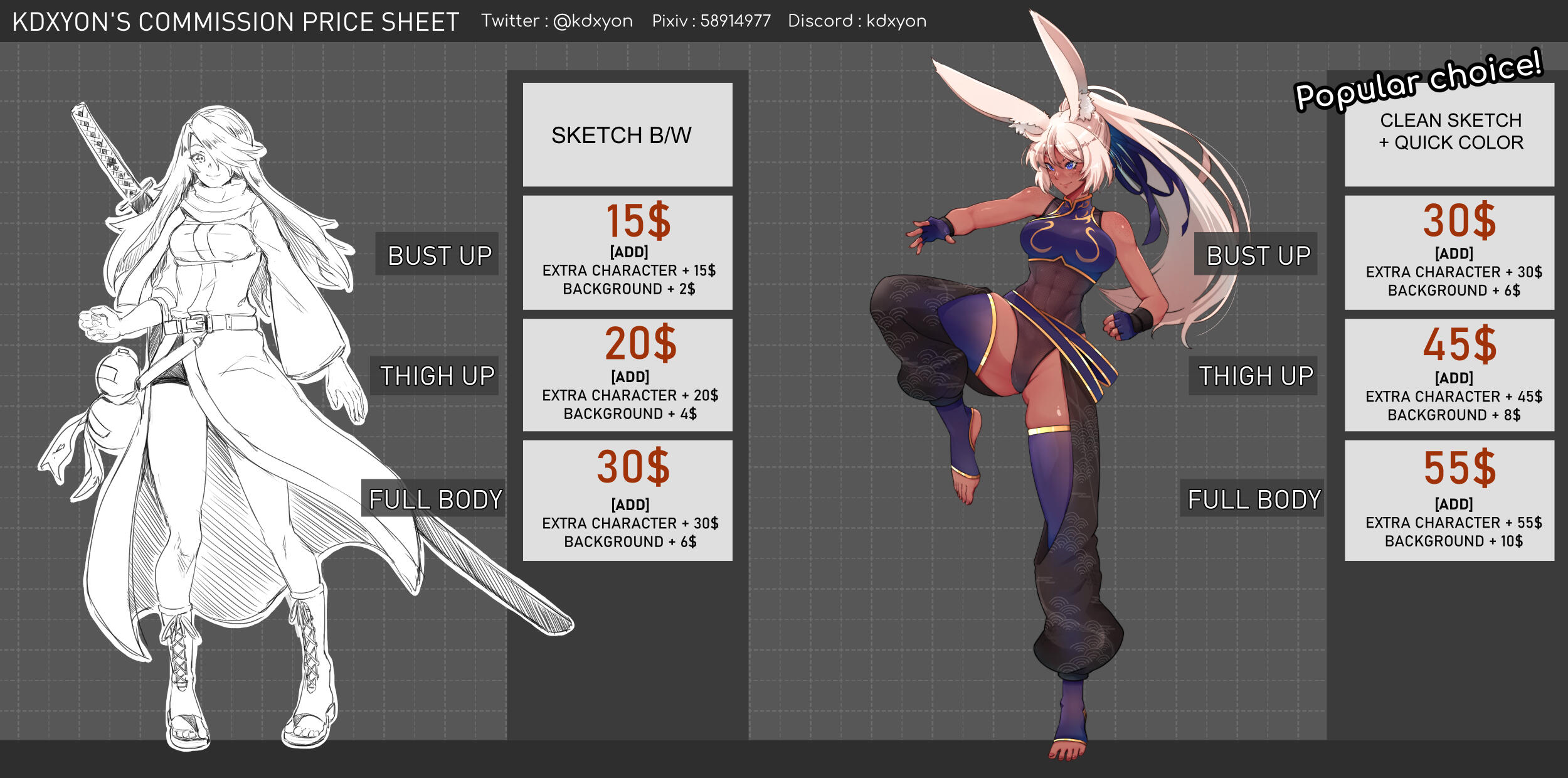
Task: Click the sketch 20$ thigh up price
Action: (x=640, y=344)
